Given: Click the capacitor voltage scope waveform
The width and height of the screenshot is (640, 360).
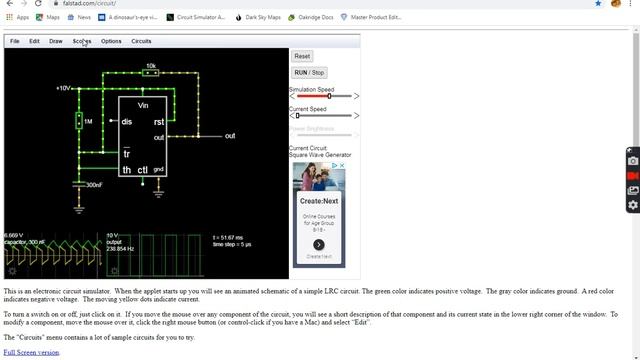Looking at the screenshot, I should (52, 255).
